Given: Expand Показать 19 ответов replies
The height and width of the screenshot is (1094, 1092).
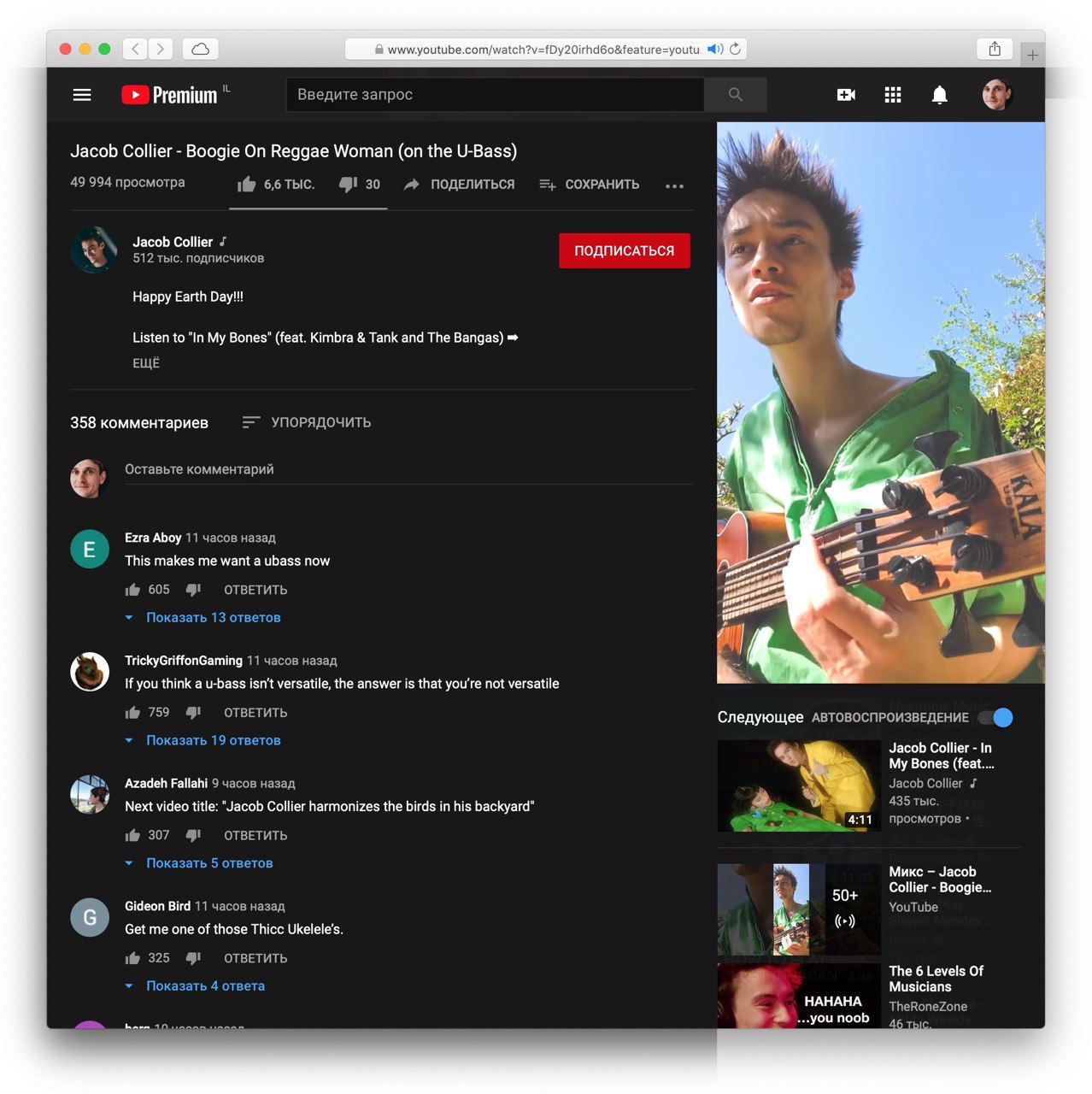Looking at the screenshot, I should pyautogui.click(x=203, y=741).
